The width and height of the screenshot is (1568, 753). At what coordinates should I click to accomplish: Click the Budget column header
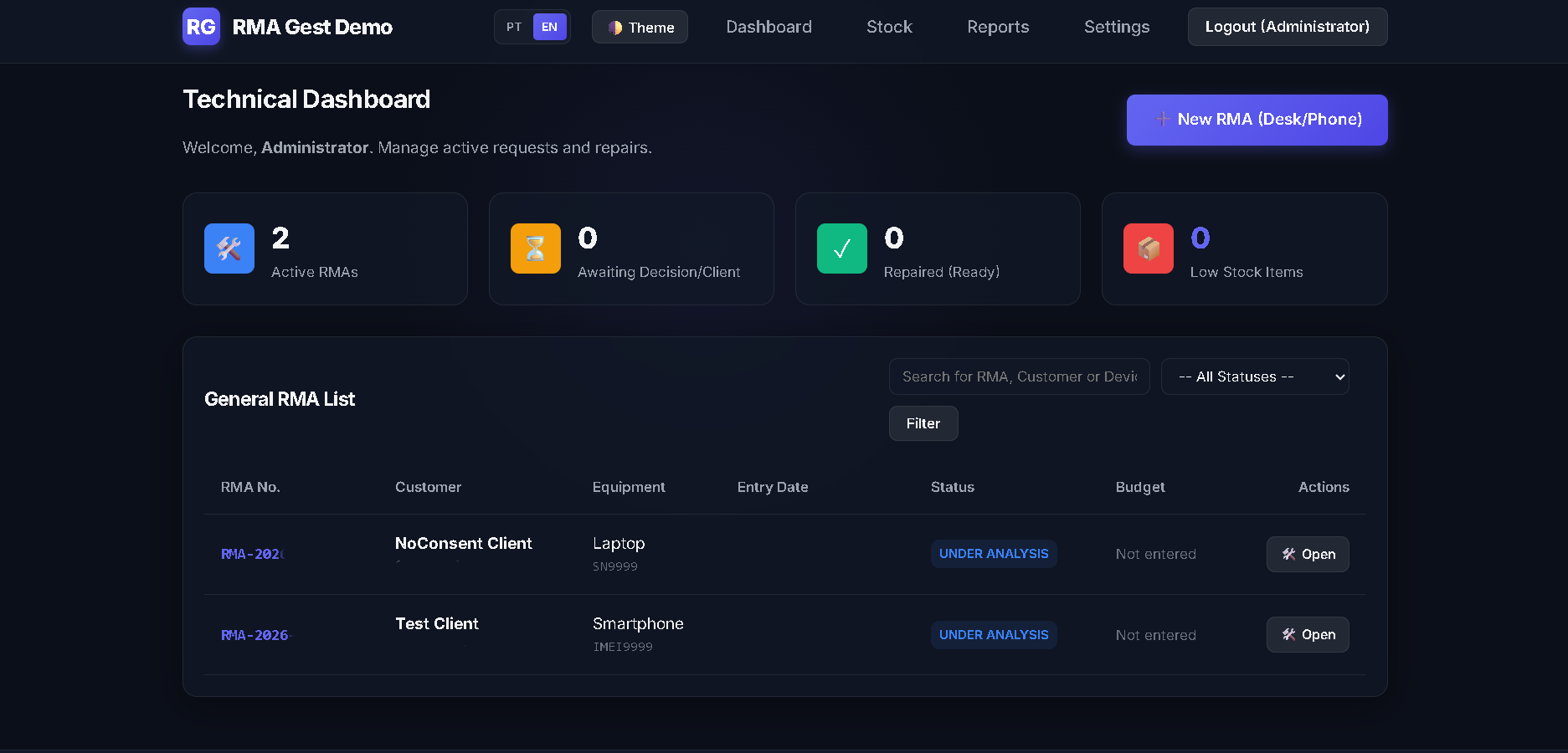click(x=1140, y=487)
